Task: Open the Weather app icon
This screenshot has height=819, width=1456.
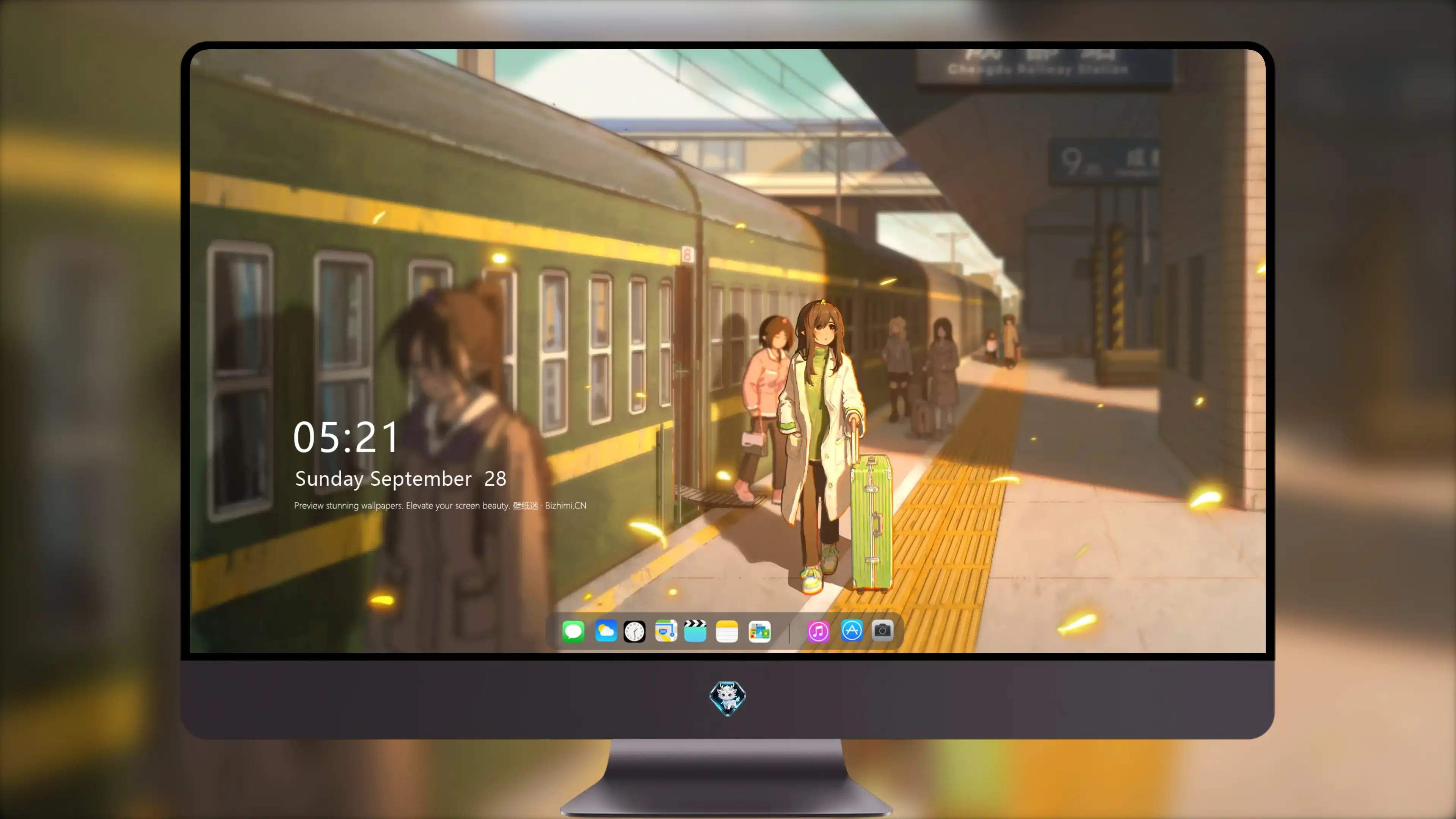Action: (x=606, y=631)
